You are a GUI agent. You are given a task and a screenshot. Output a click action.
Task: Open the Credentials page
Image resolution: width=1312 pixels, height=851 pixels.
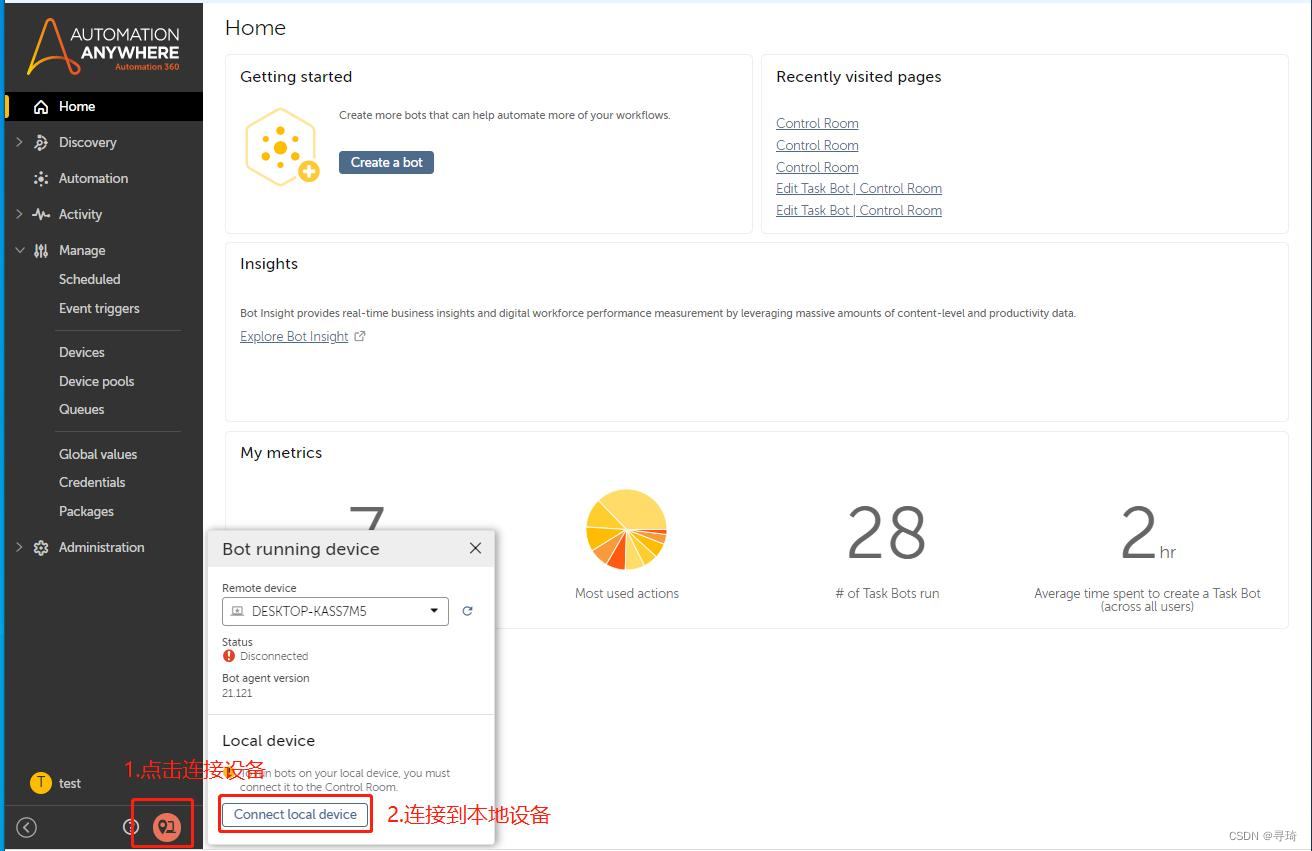tap(92, 483)
